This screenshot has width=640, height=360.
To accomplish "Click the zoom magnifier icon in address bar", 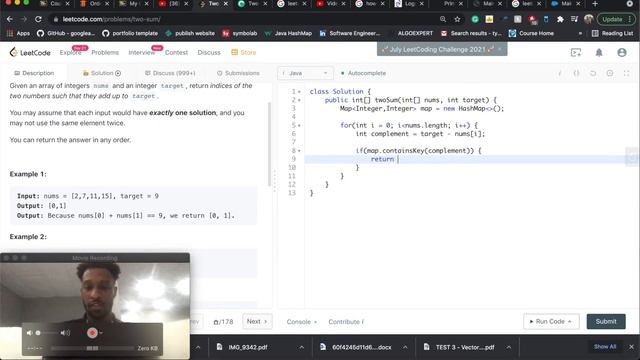I will point(443,19).
